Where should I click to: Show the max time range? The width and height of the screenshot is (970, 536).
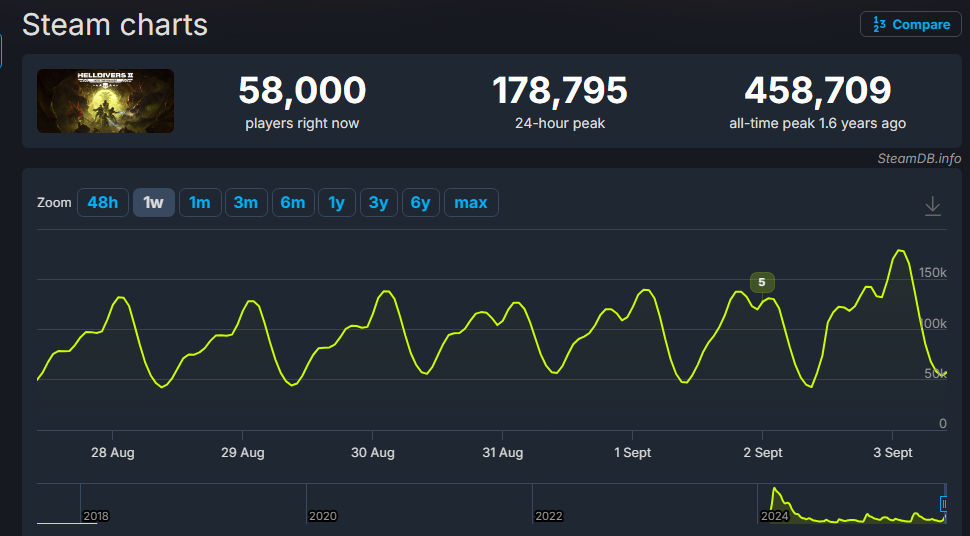coord(471,202)
